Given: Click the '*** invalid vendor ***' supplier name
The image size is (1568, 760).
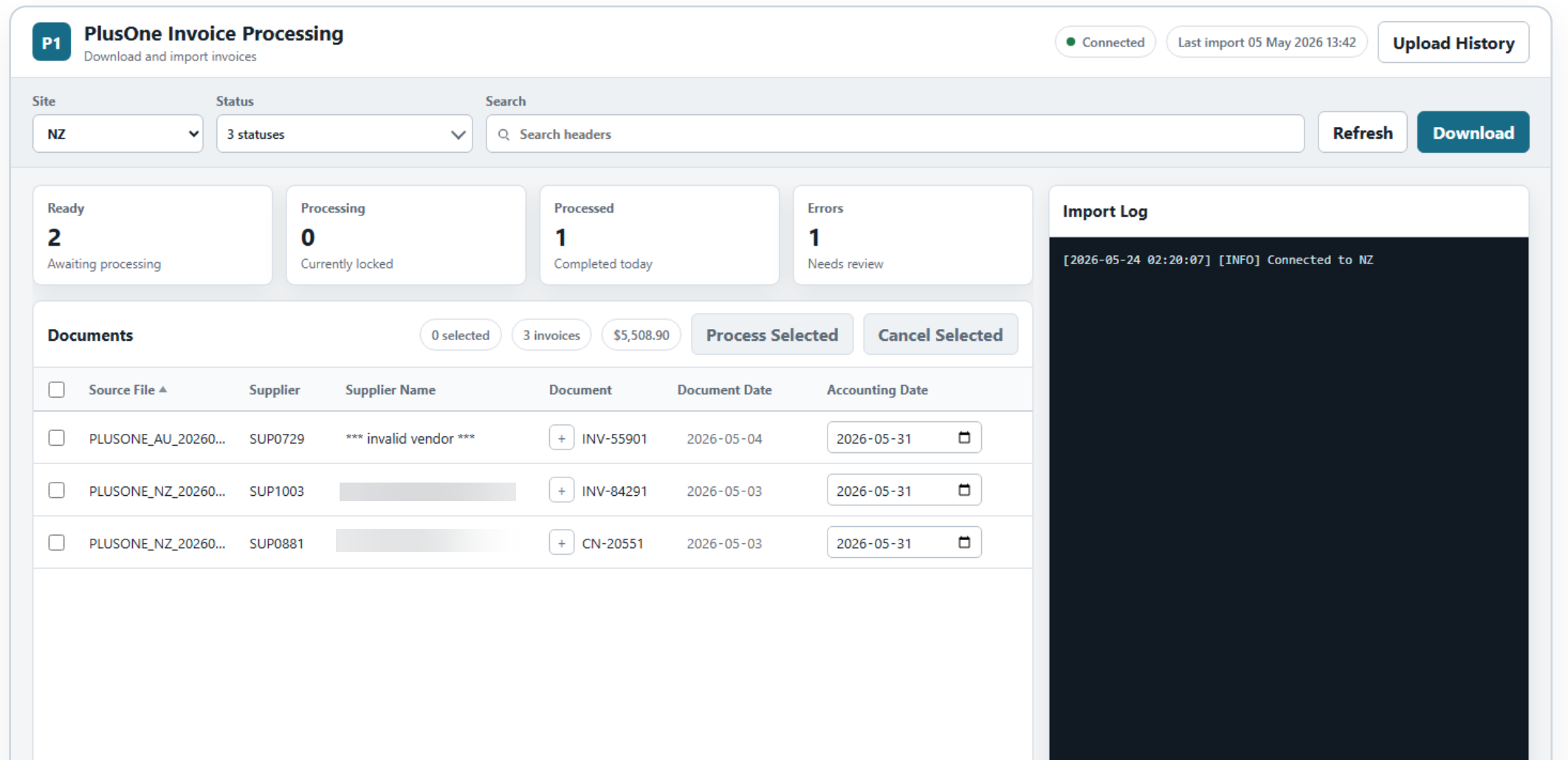Looking at the screenshot, I should click(410, 438).
